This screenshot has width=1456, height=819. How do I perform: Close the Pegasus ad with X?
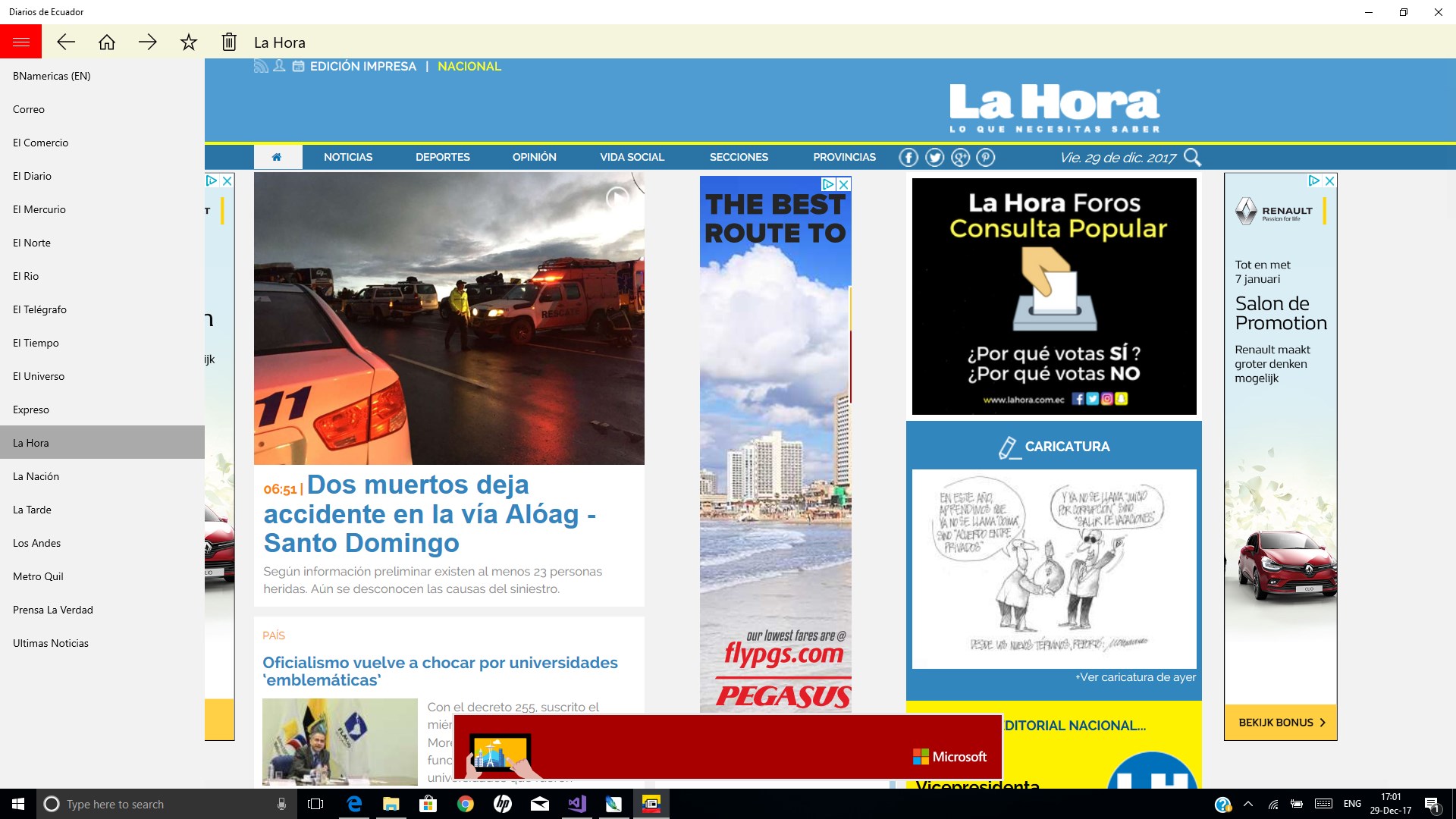pos(843,184)
